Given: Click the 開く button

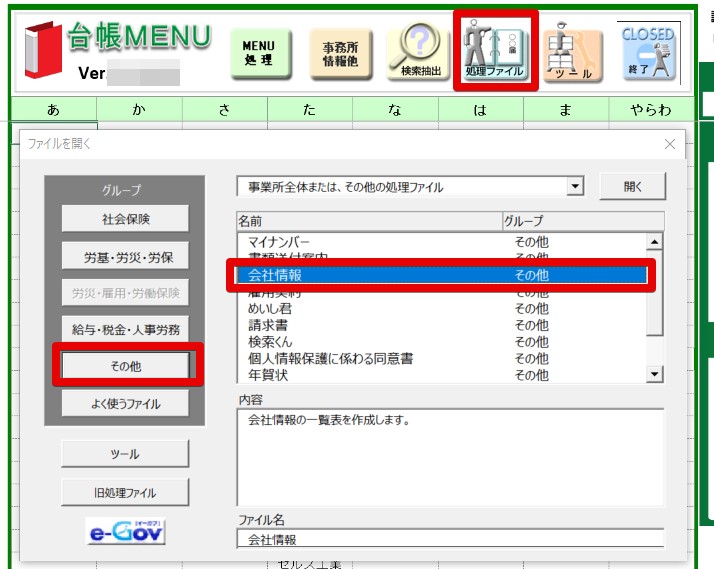Looking at the screenshot, I should [632, 186].
